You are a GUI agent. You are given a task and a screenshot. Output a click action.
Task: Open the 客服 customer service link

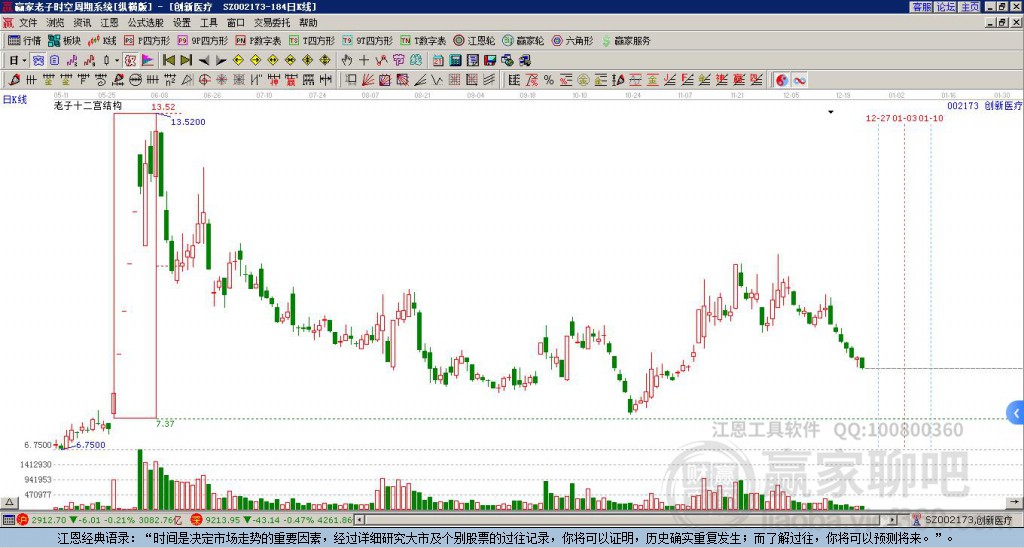coord(921,7)
